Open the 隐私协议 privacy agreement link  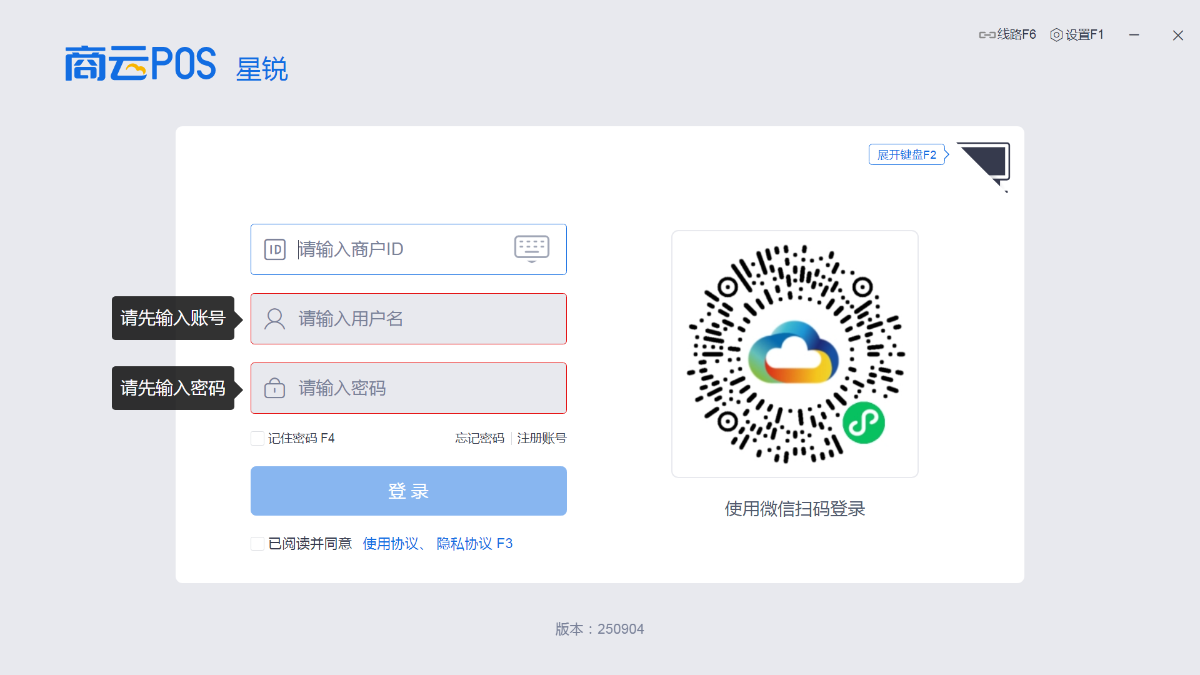[464, 543]
